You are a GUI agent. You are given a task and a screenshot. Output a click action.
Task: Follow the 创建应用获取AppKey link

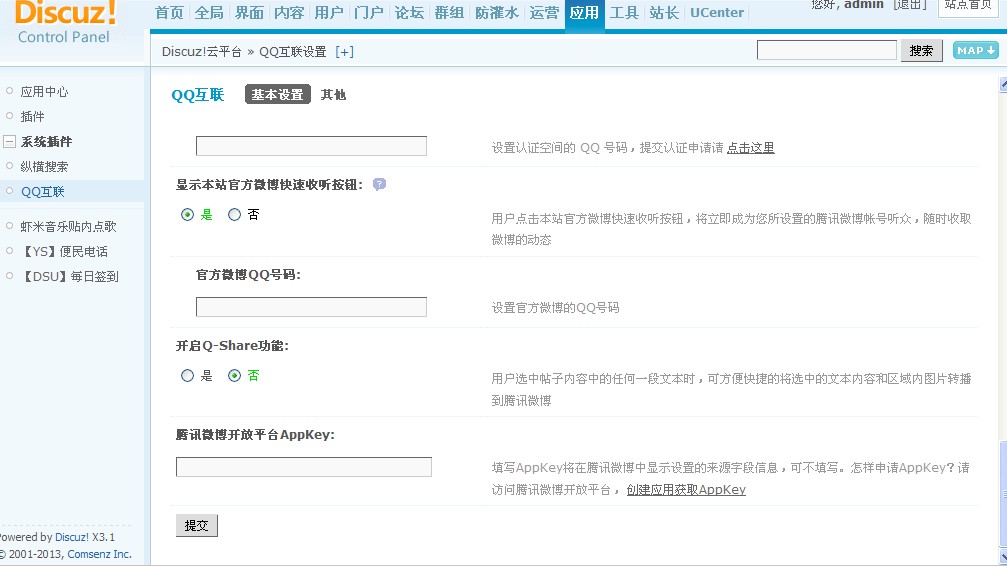(686, 490)
